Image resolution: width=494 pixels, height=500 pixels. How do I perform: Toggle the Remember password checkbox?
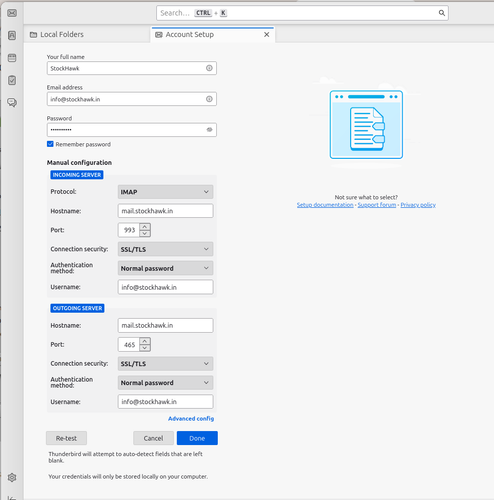click(x=50, y=144)
